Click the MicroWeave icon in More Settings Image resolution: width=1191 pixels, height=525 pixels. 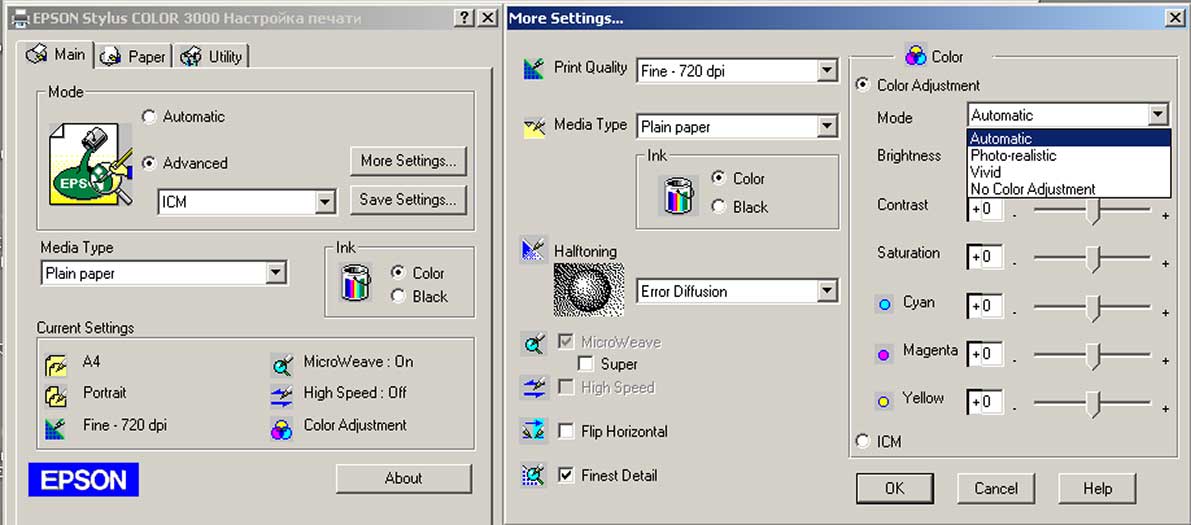(534, 344)
